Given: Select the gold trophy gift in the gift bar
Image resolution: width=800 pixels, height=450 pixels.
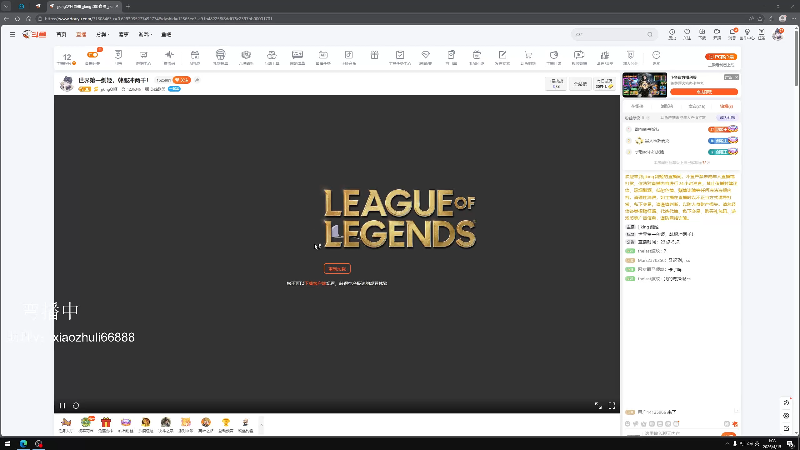Looking at the screenshot, I should [x=226, y=422].
